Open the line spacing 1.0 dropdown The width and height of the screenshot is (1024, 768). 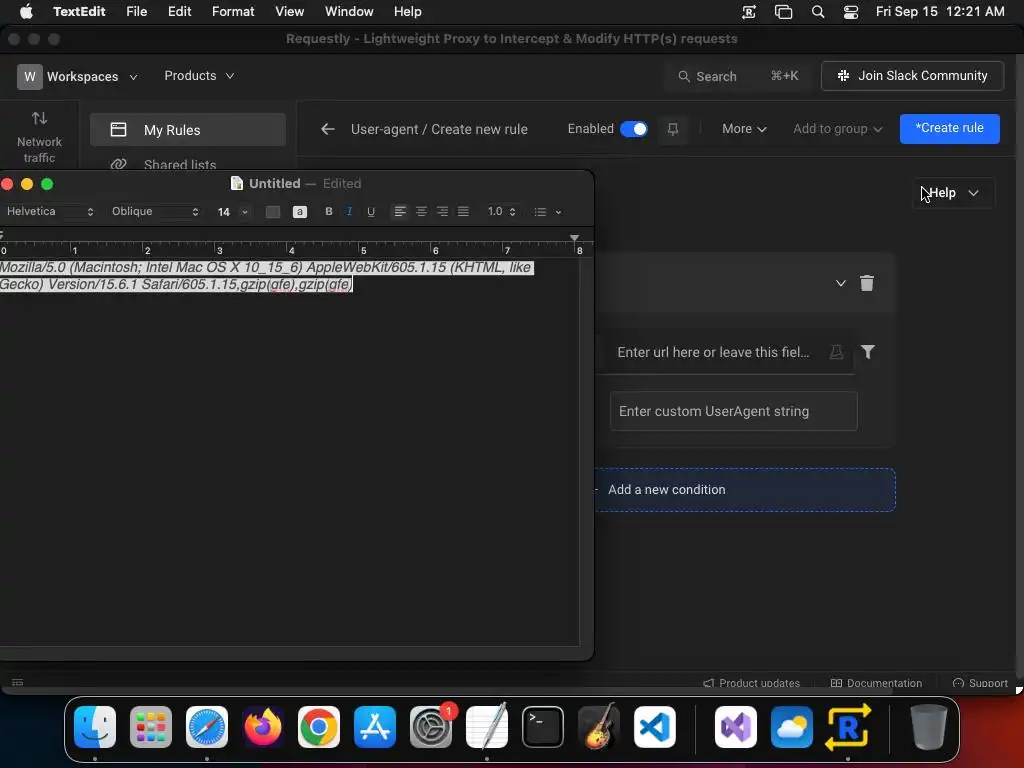click(501, 212)
